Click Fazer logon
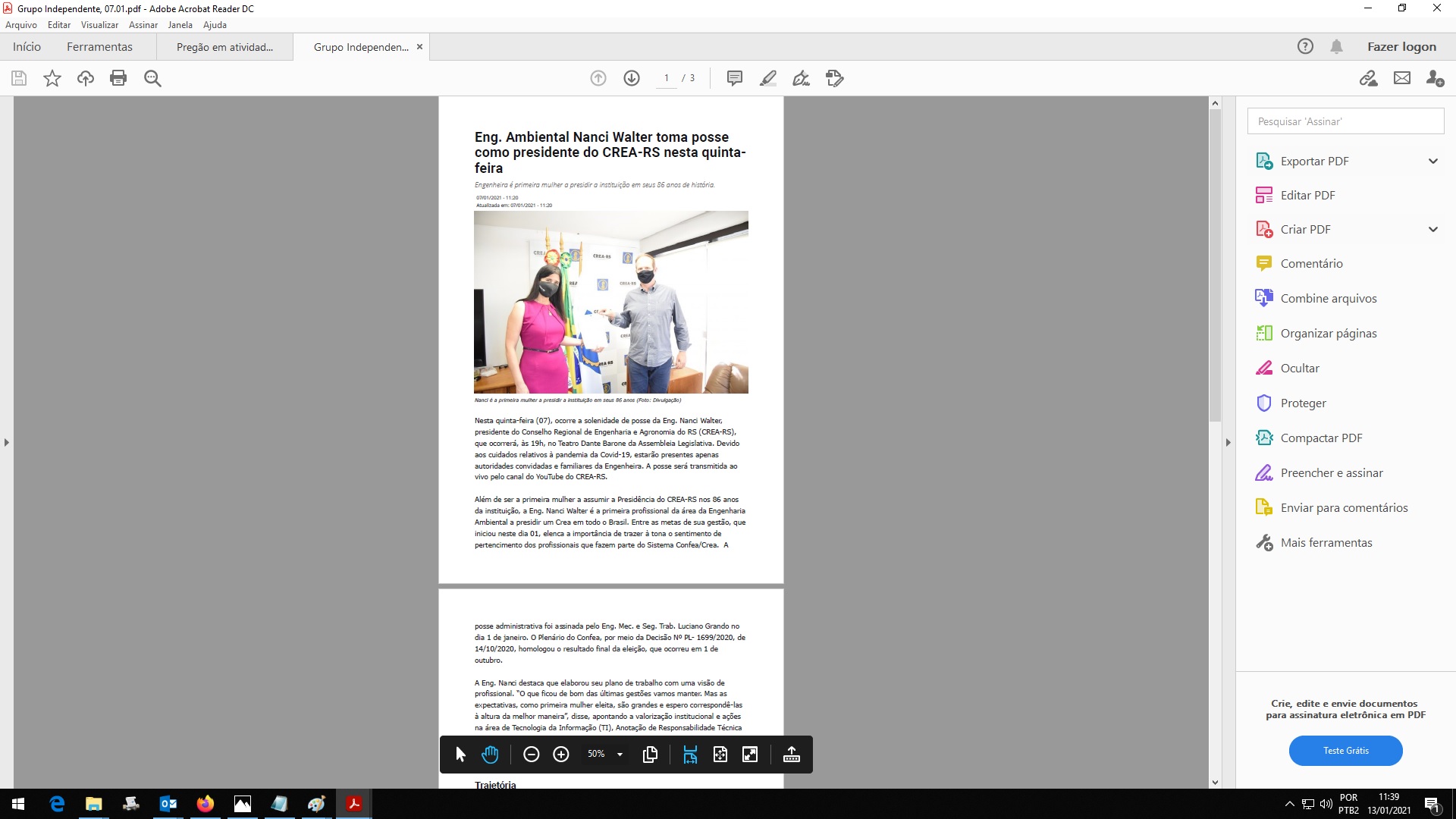 click(1401, 46)
